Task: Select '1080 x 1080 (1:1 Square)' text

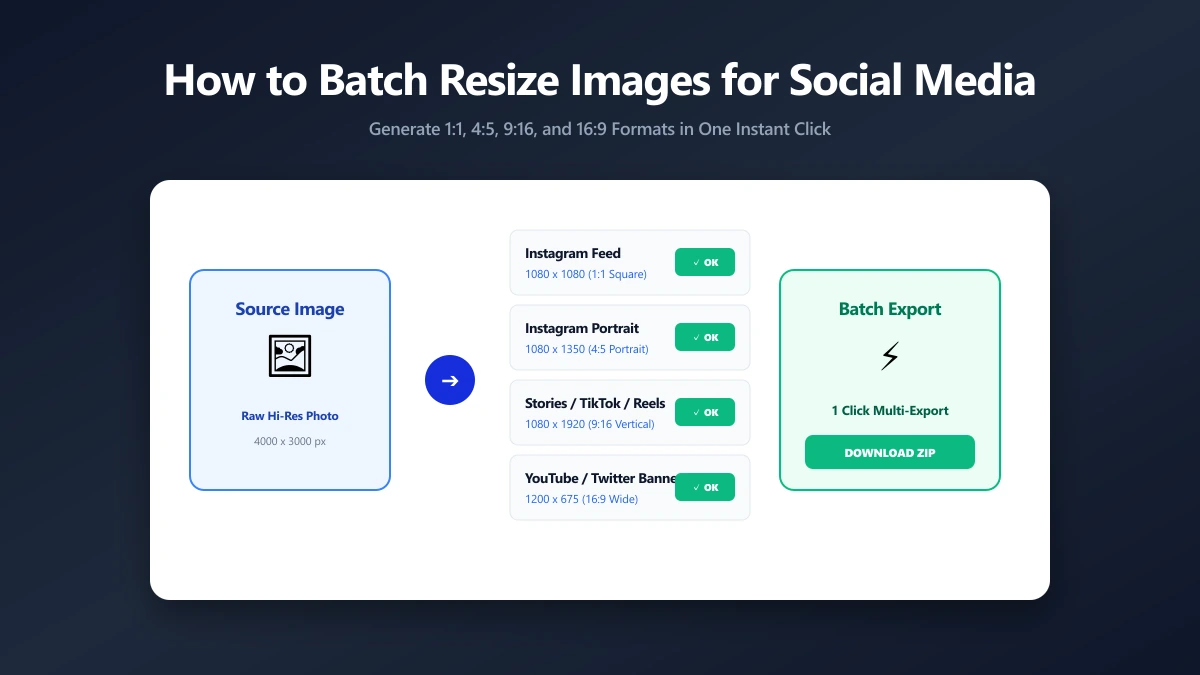Action: [x=586, y=274]
